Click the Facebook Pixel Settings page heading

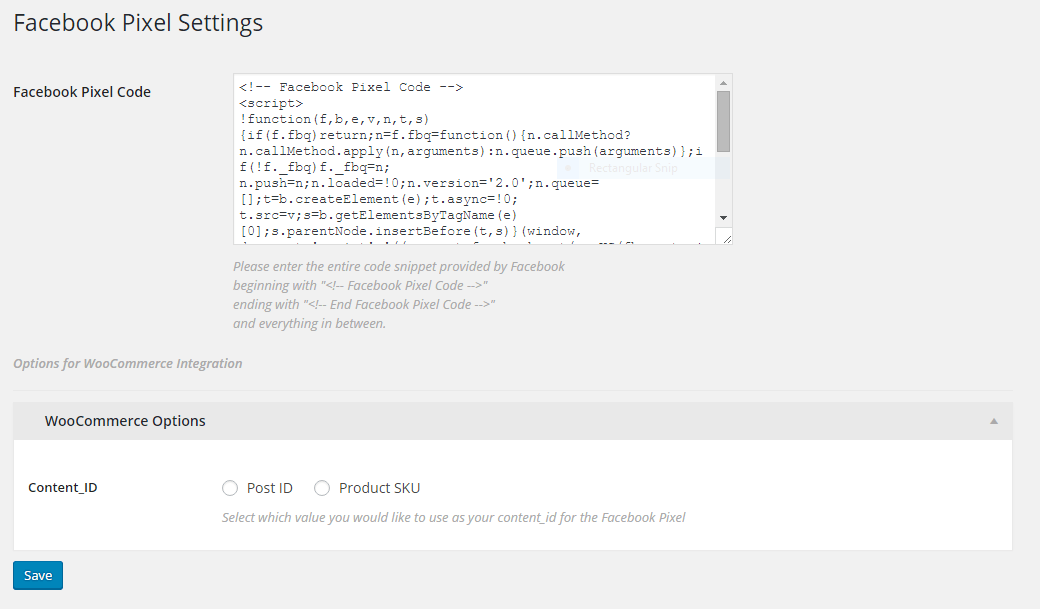point(138,23)
